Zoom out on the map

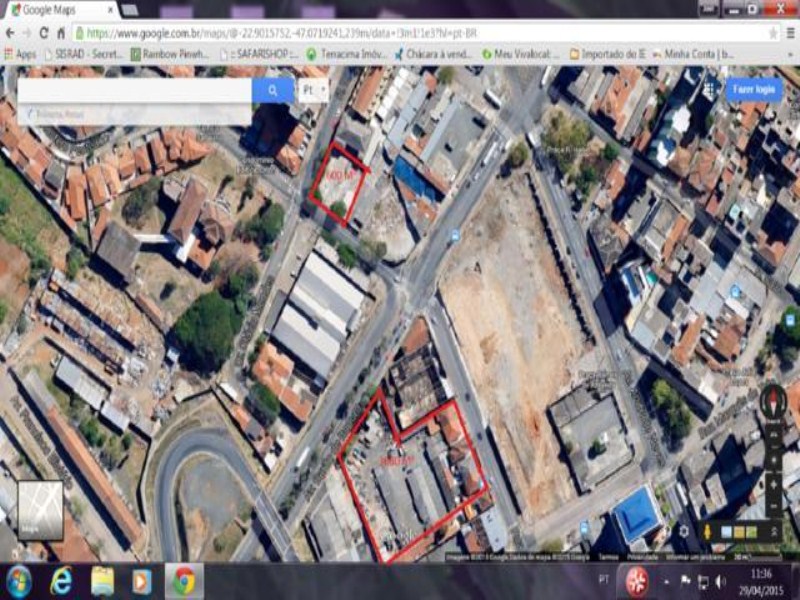(774, 505)
